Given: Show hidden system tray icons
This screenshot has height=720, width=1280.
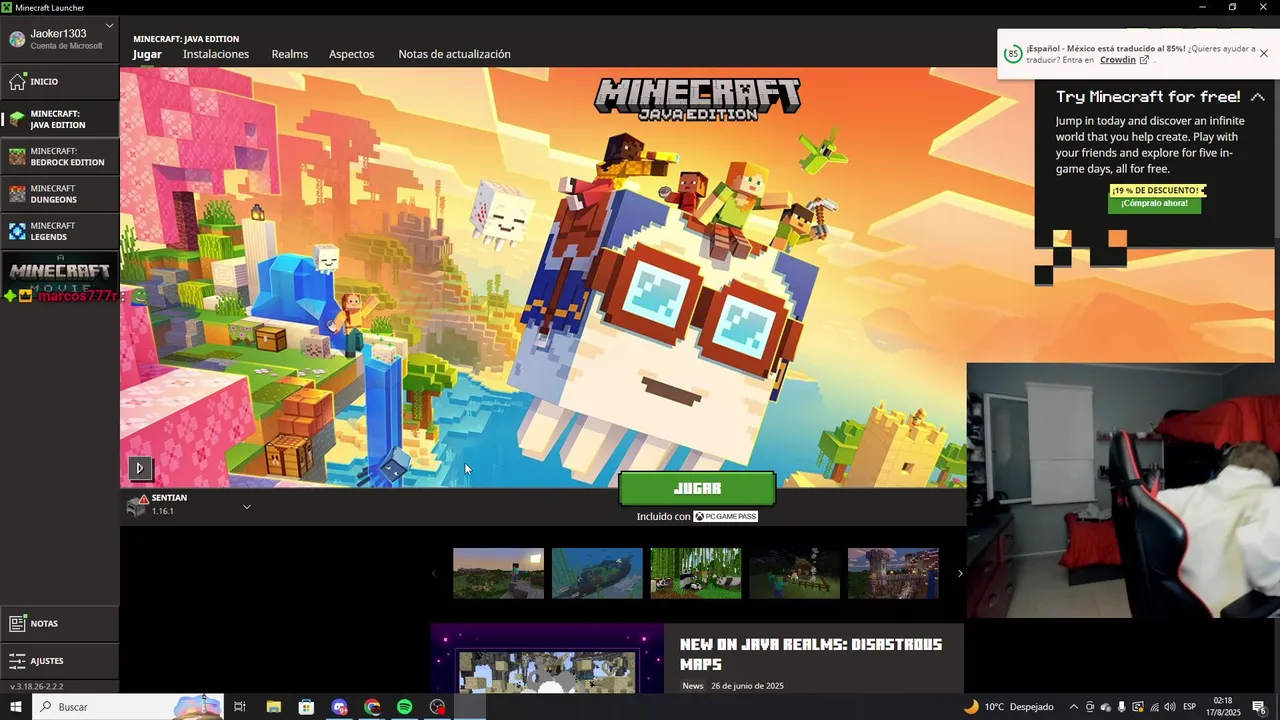Looking at the screenshot, I should (1074, 707).
